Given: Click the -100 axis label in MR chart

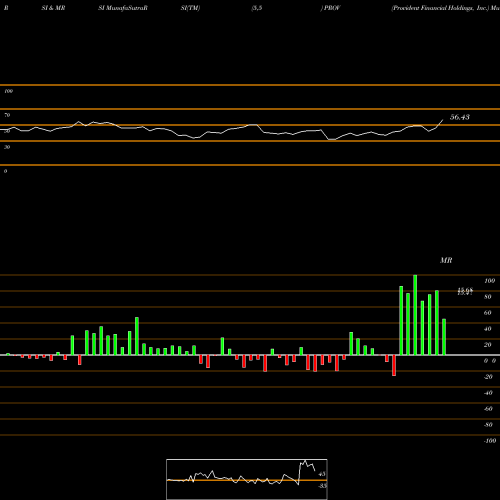Looking at the screenshot, I should (x=490, y=441).
